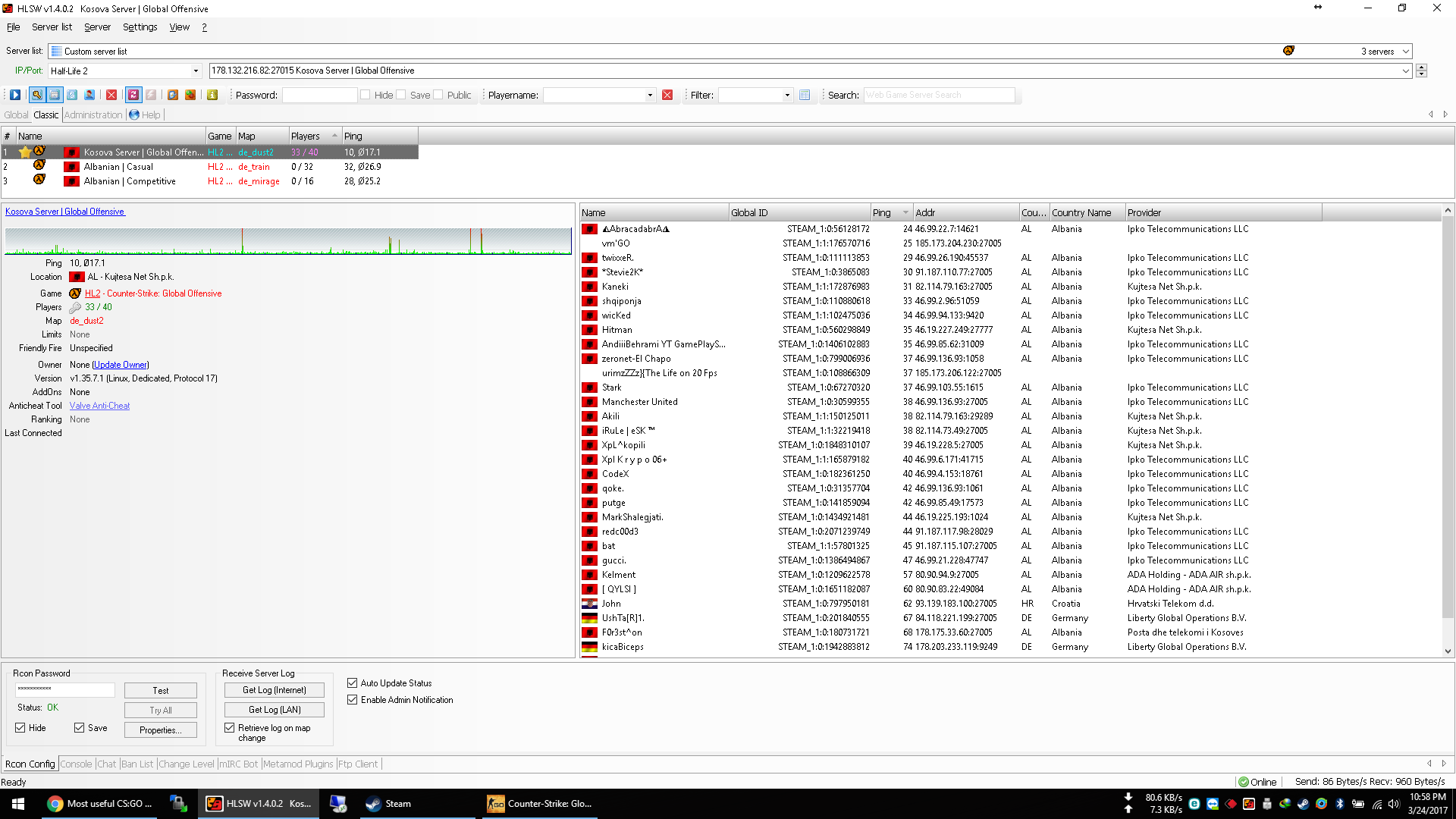Click the key icon beside Players 33 / 40

pyautogui.click(x=75, y=307)
